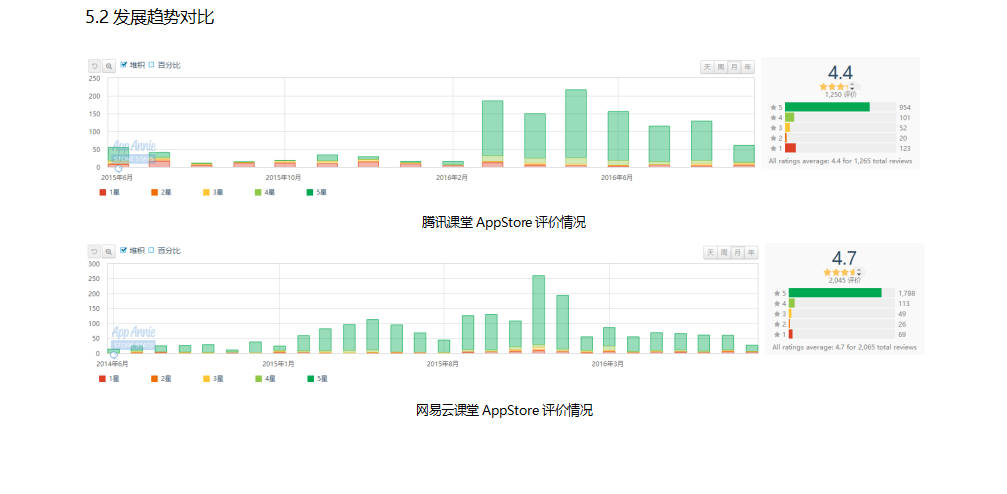The height and width of the screenshot is (494, 1007).
Task: Click the zoom magnifier icon in the 腾讯课堂 chart
Action: pos(109,66)
